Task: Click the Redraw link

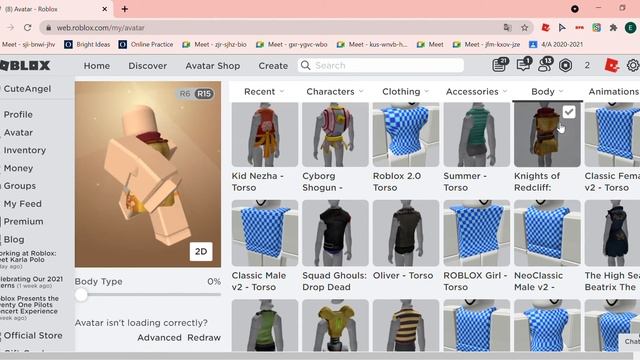Action: [x=204, y=338]
